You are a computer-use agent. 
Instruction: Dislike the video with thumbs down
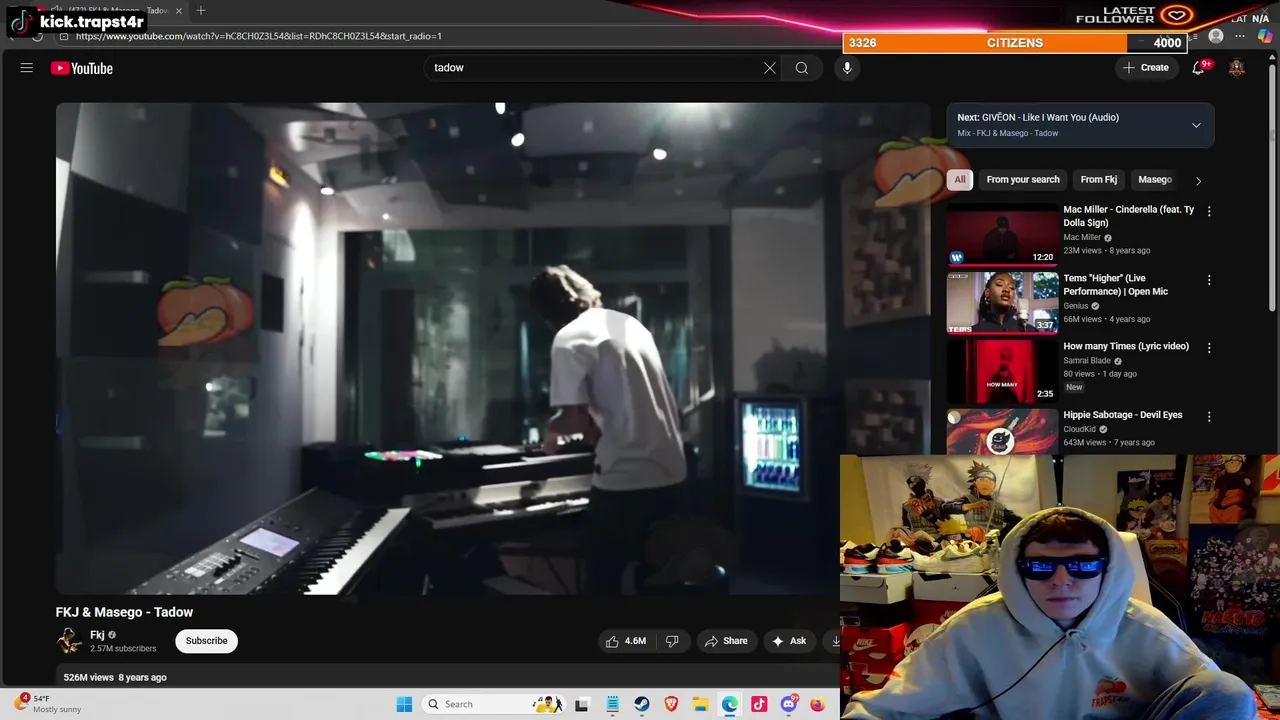tap(672, 641)
